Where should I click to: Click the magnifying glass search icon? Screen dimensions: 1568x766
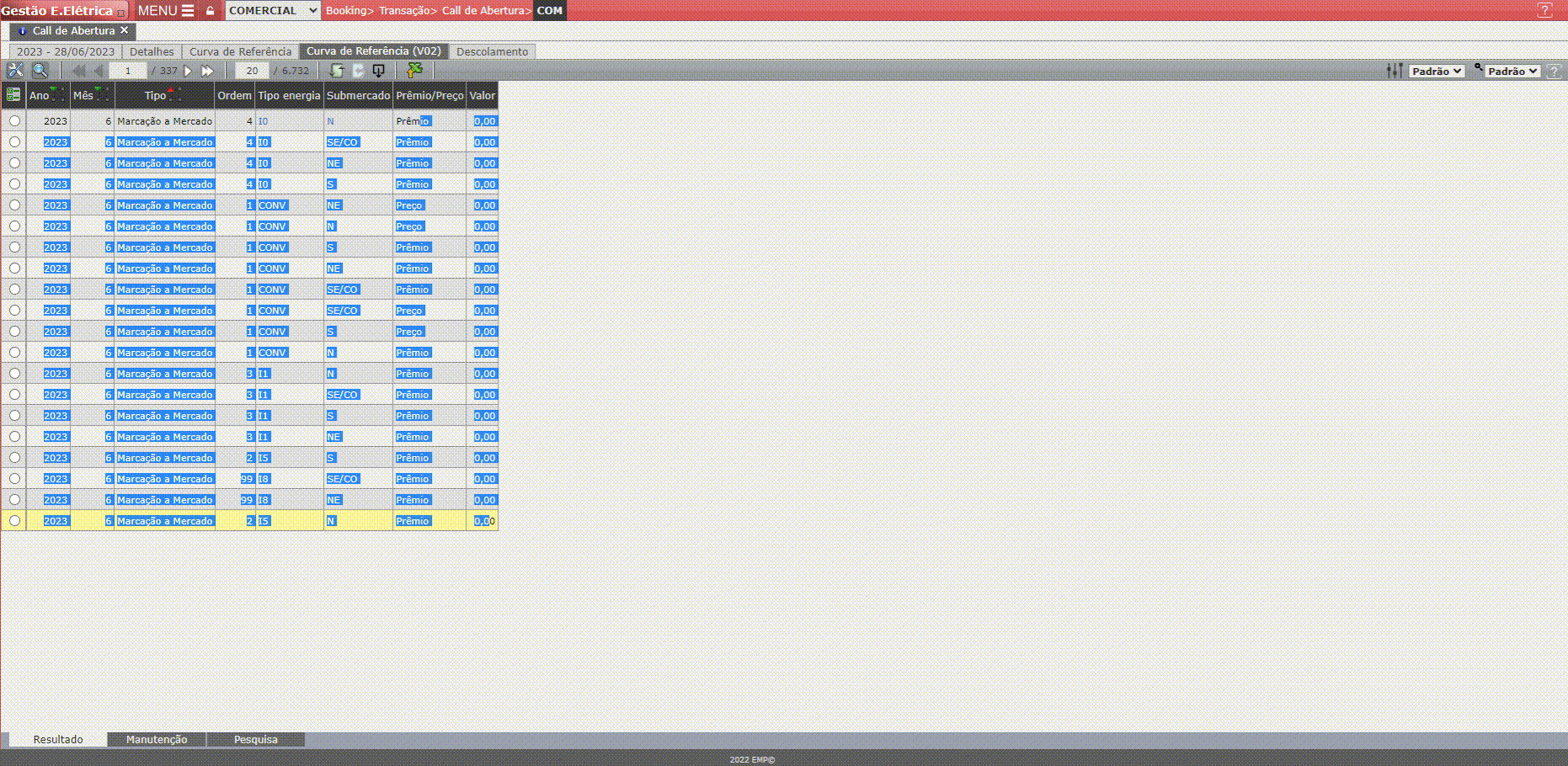click(x=40, y=71)
